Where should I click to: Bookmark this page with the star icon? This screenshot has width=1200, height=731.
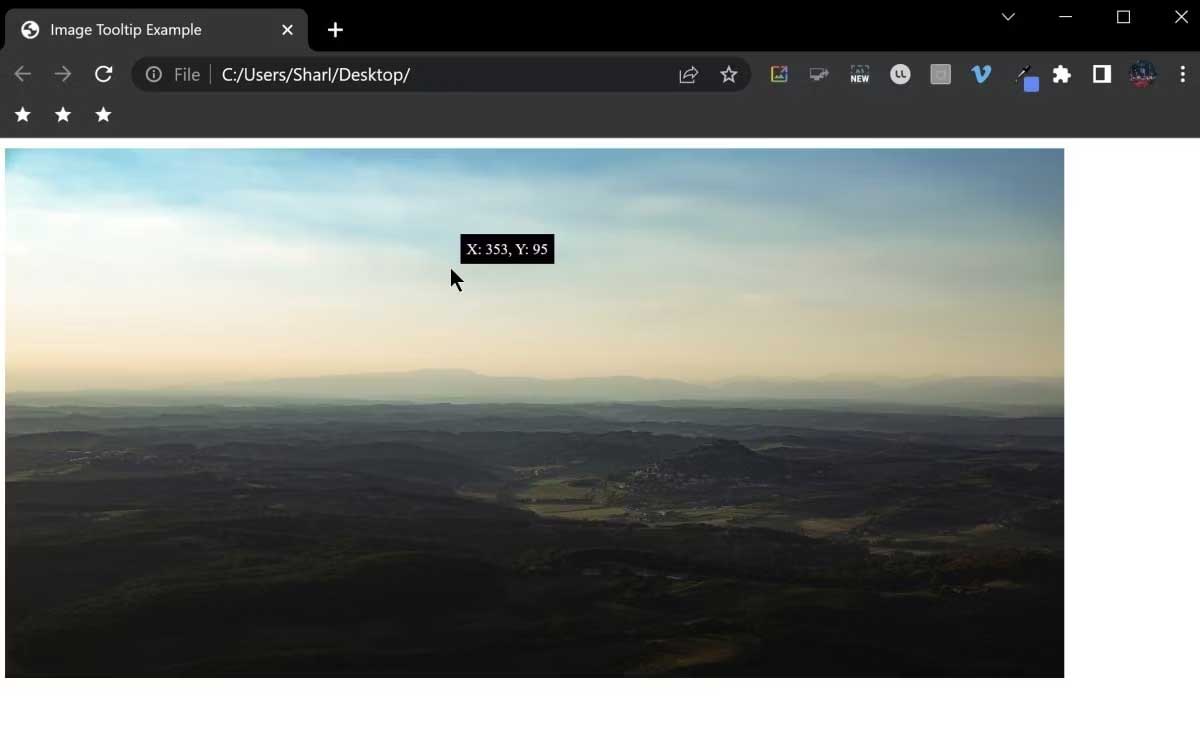point(729,74)
